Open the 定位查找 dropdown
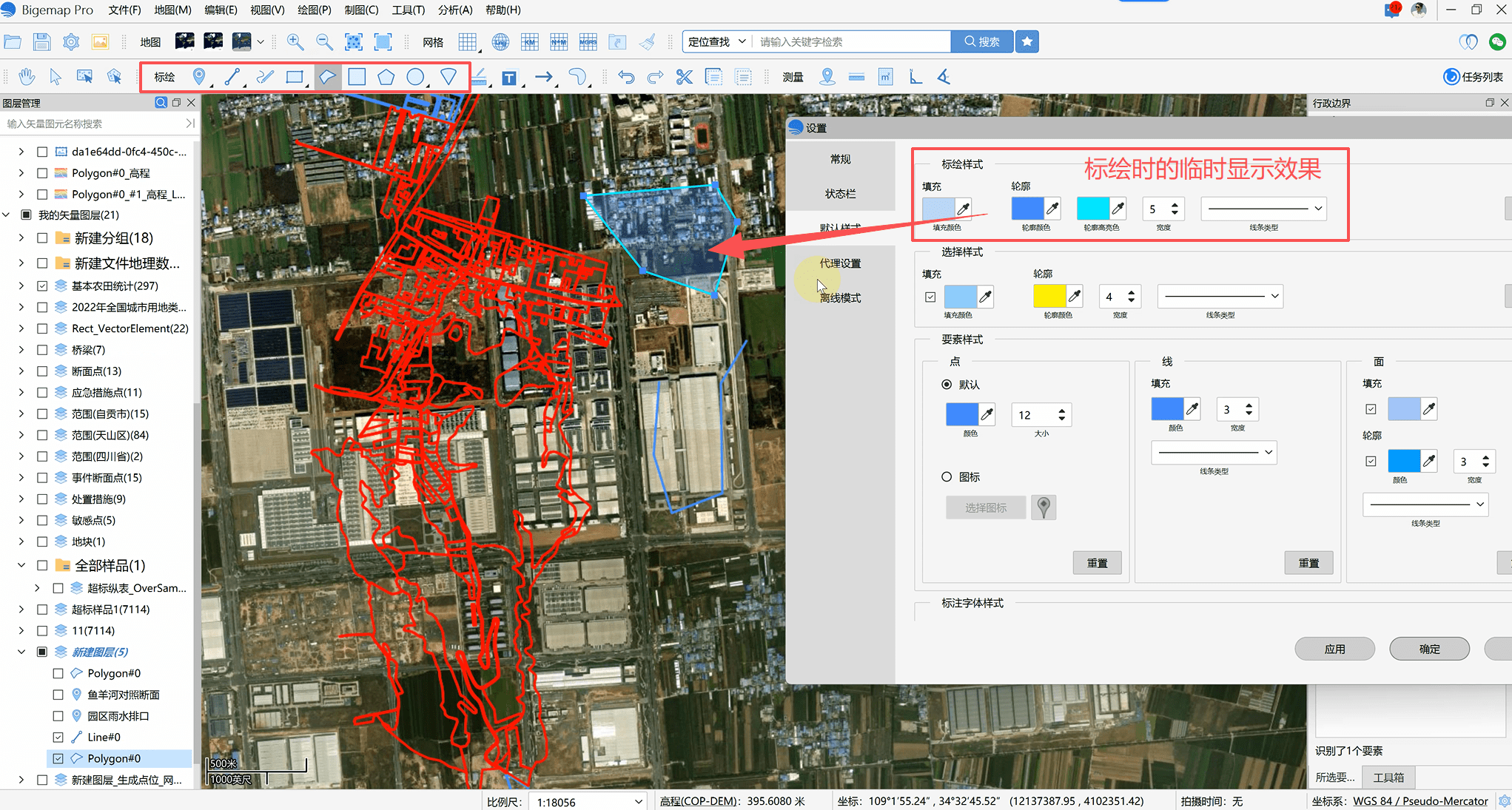Screen dimensions: 1512x810 716,41
